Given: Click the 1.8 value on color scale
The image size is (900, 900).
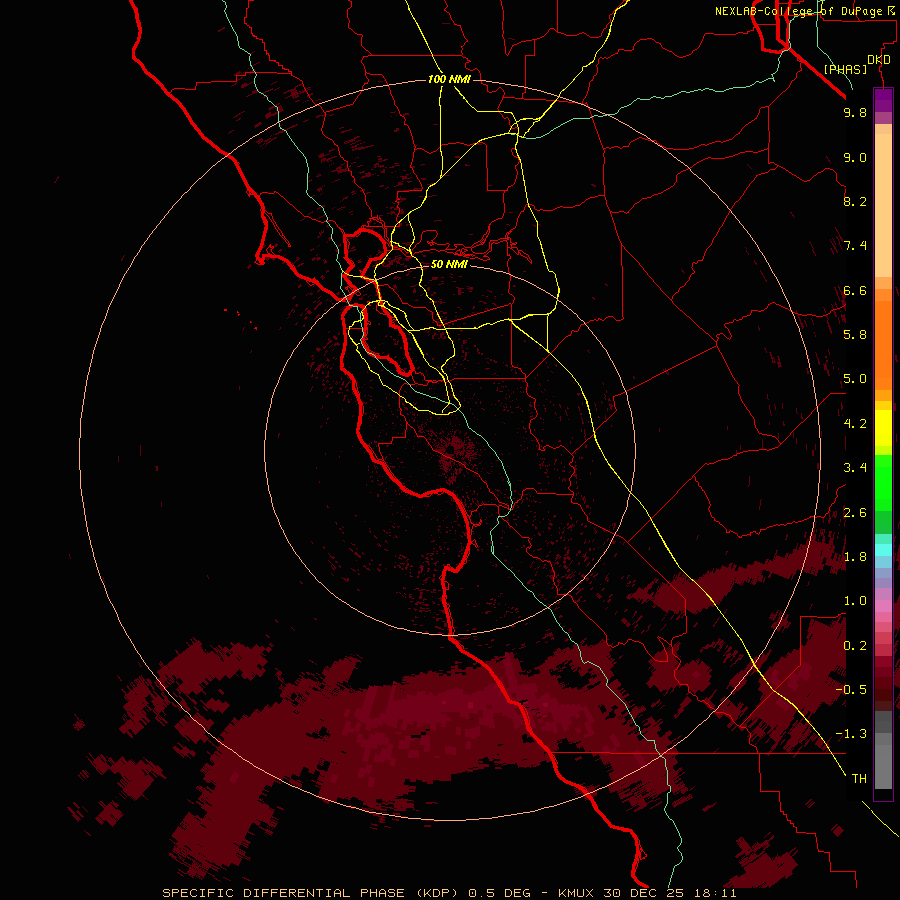Looking at the screenshot, I should pyautogui.click(x=855, y=557).
